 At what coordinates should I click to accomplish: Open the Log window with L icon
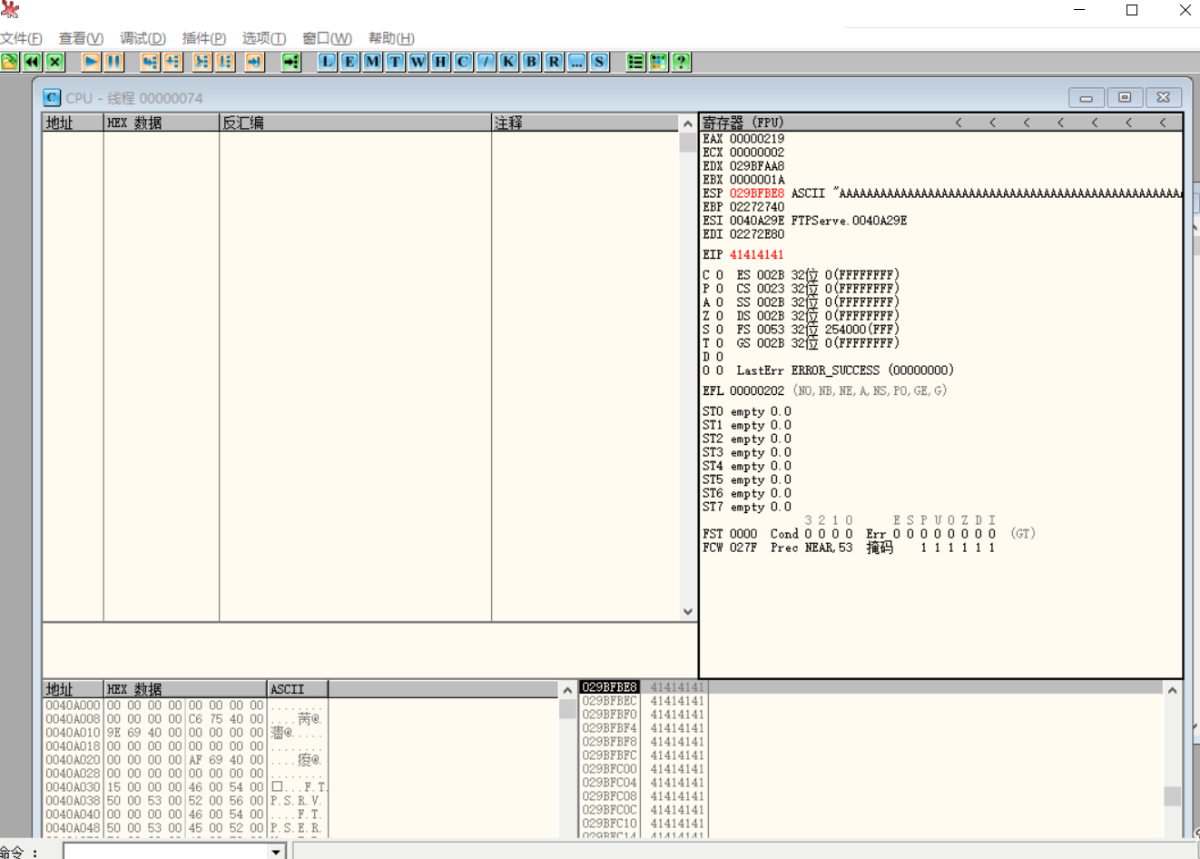[328, 62]
